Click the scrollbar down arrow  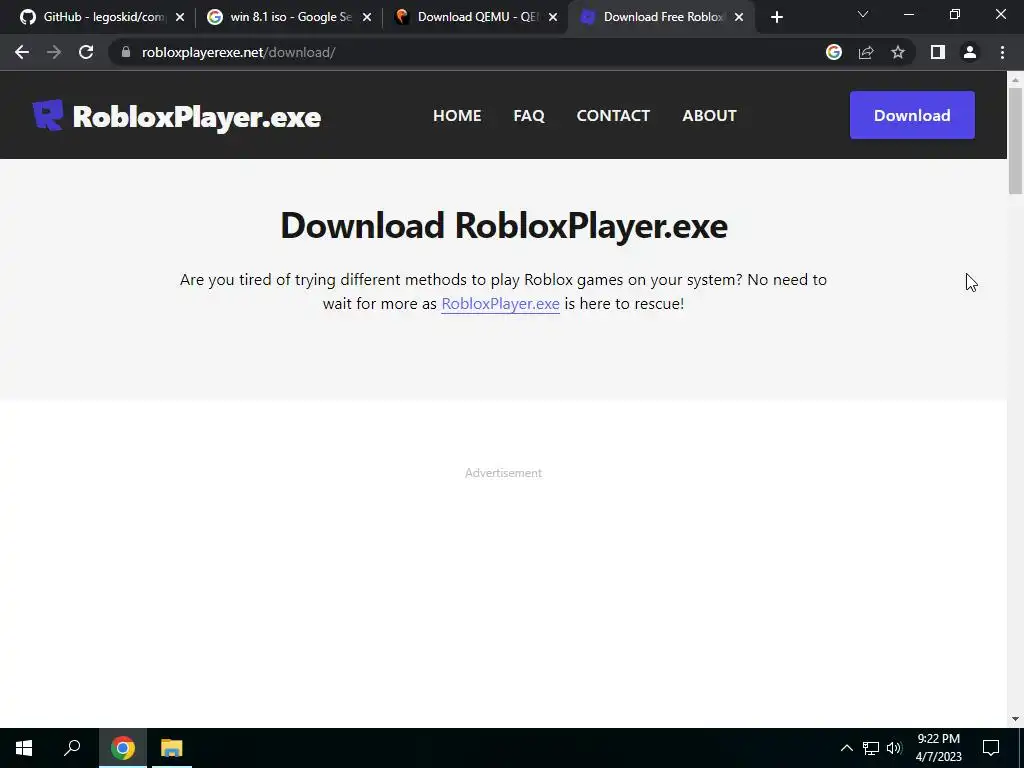[1015, 719]
